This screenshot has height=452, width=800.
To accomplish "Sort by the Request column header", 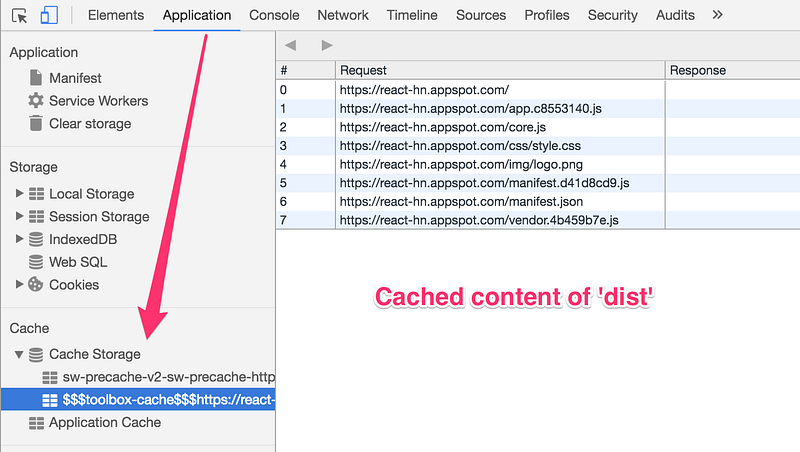I will tap(500, 70).
